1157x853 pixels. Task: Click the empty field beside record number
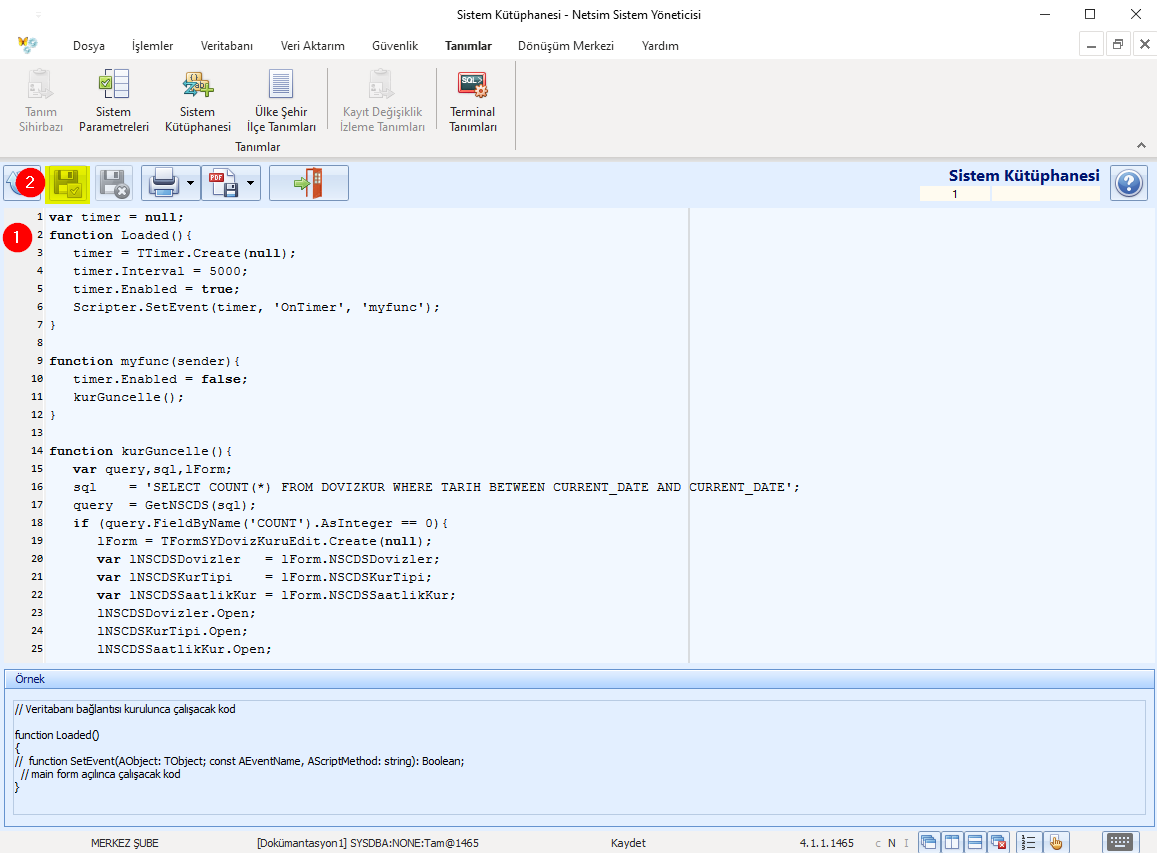coord(1046,194)
